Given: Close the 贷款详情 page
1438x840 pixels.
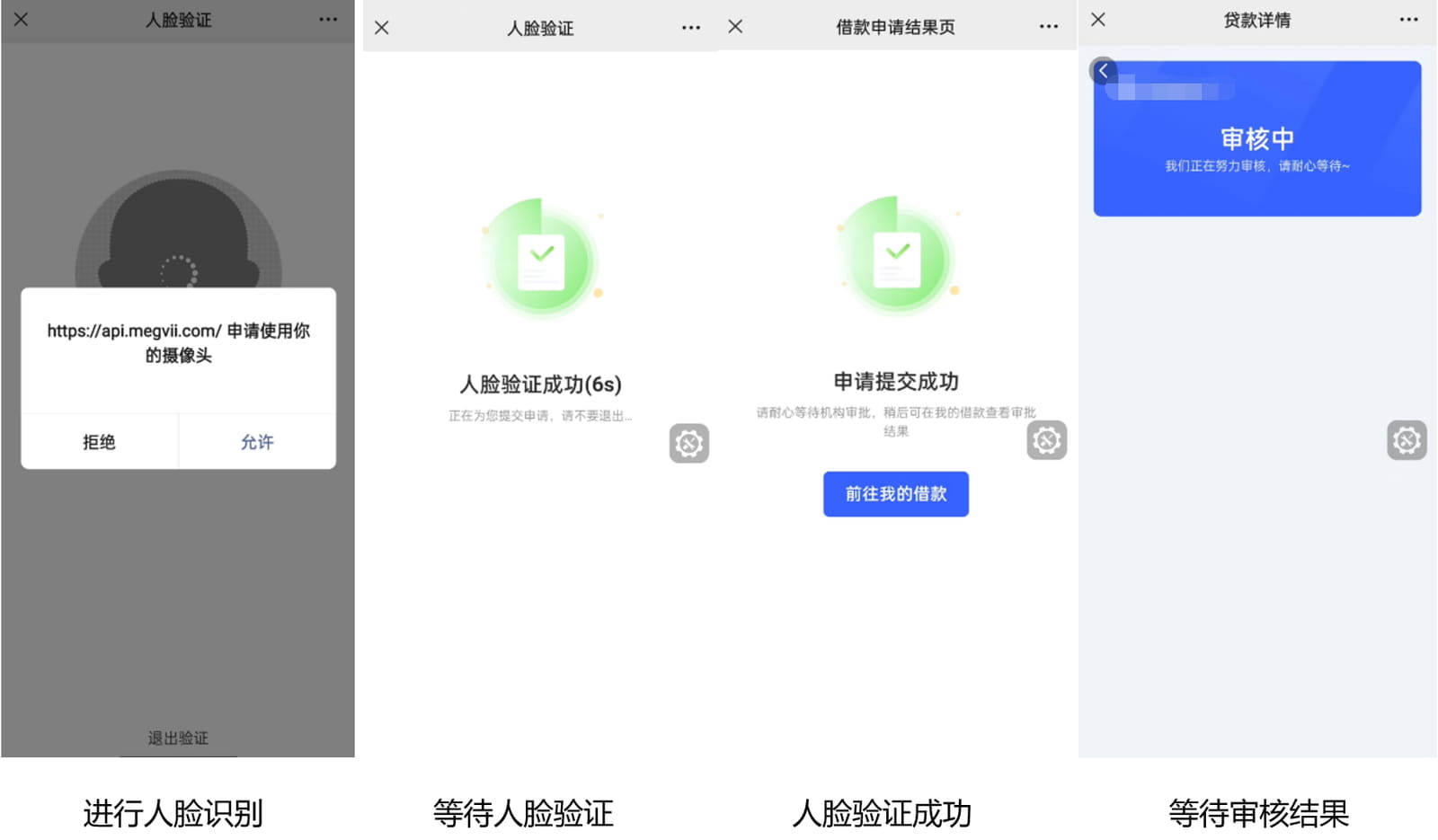Looking at the screenshot, I should point(1098,20).
